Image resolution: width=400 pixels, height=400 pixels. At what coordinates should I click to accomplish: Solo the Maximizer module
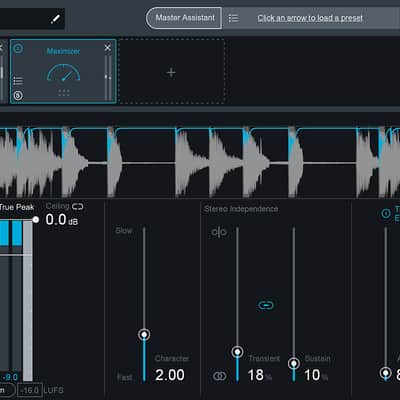pos(18,96)
